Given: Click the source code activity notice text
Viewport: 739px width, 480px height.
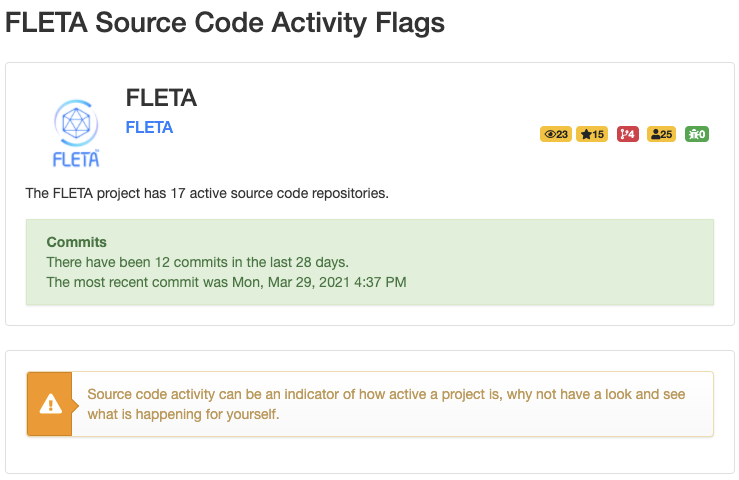Looking at the screenshot, I should tap(386, 404).
